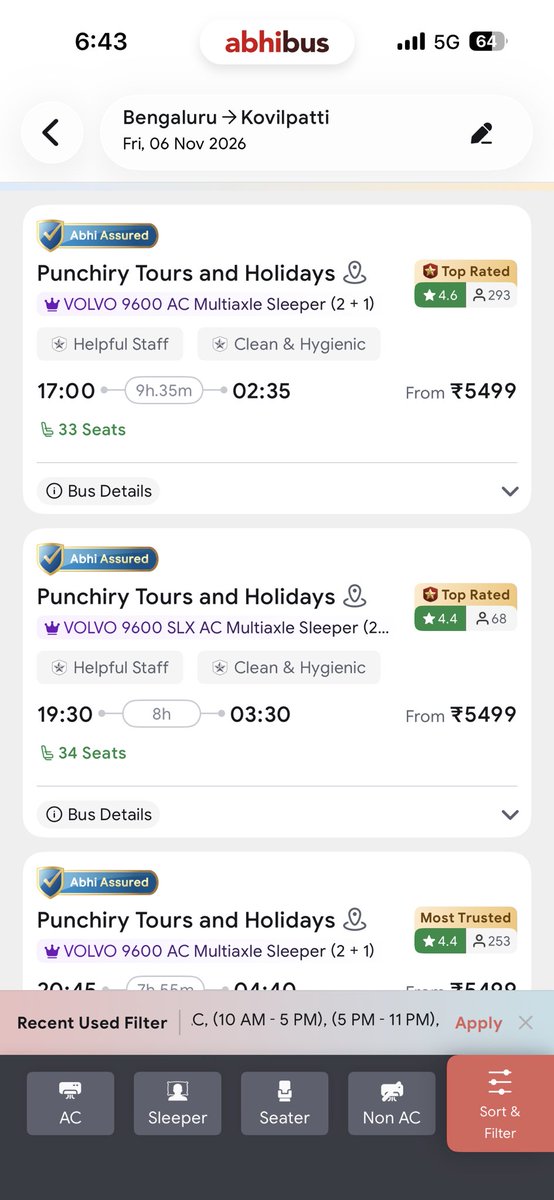Tap the Abhi Assured badge on first bus
The width and height of the screenshot is (554, 1200).
click(98, 236)
